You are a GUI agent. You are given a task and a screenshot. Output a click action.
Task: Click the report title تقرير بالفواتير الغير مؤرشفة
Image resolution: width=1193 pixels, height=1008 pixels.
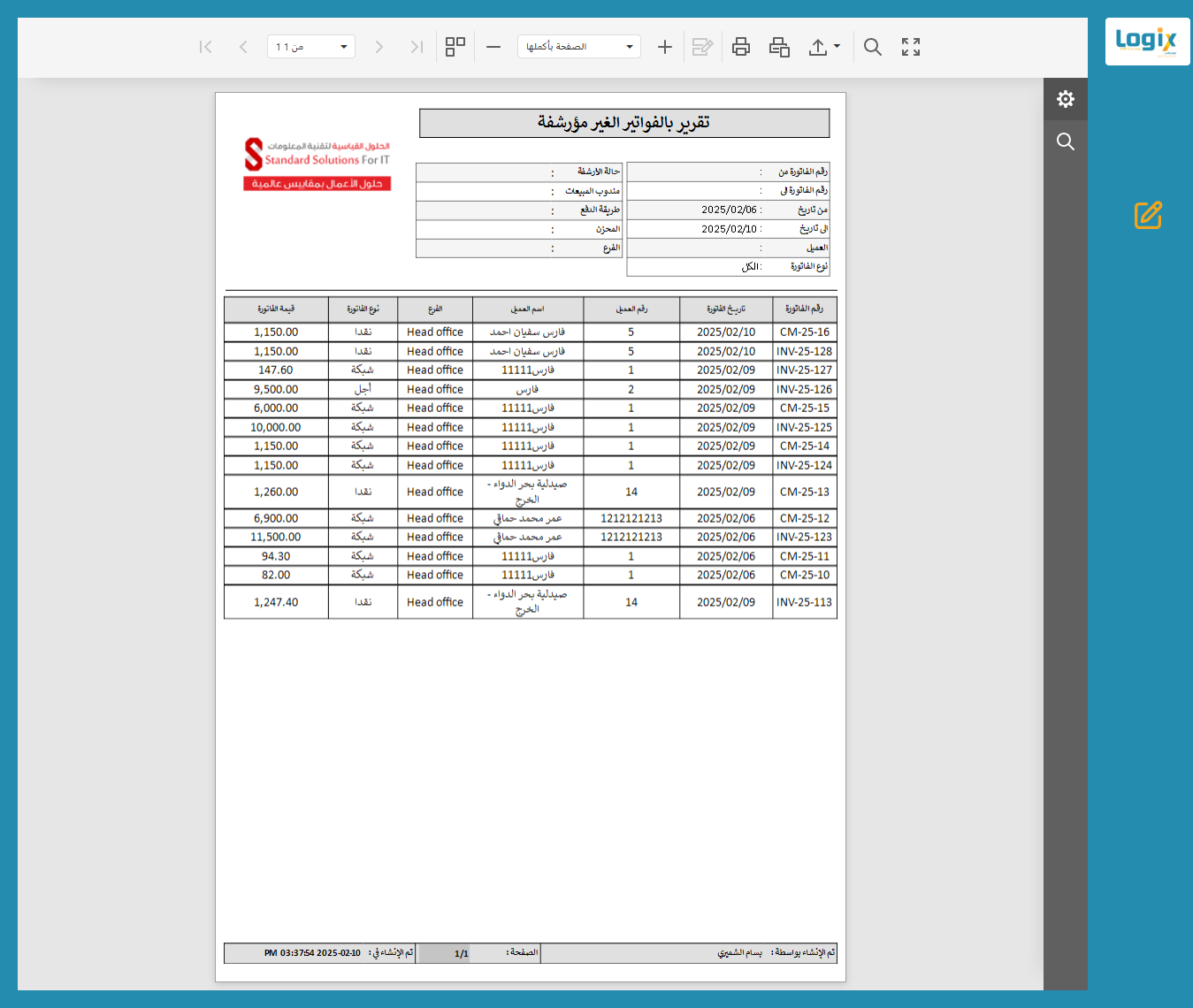[x=624, y=123]
